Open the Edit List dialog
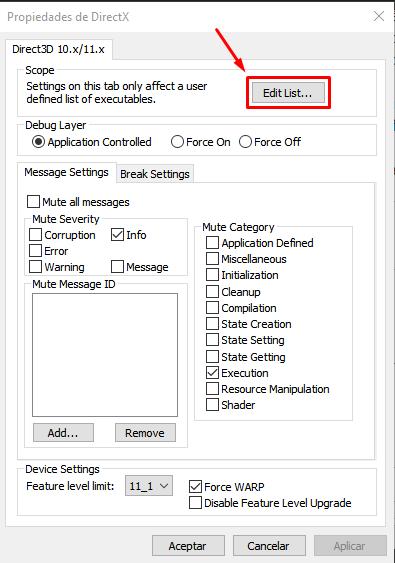395x563 pixels. click(288, 93)
